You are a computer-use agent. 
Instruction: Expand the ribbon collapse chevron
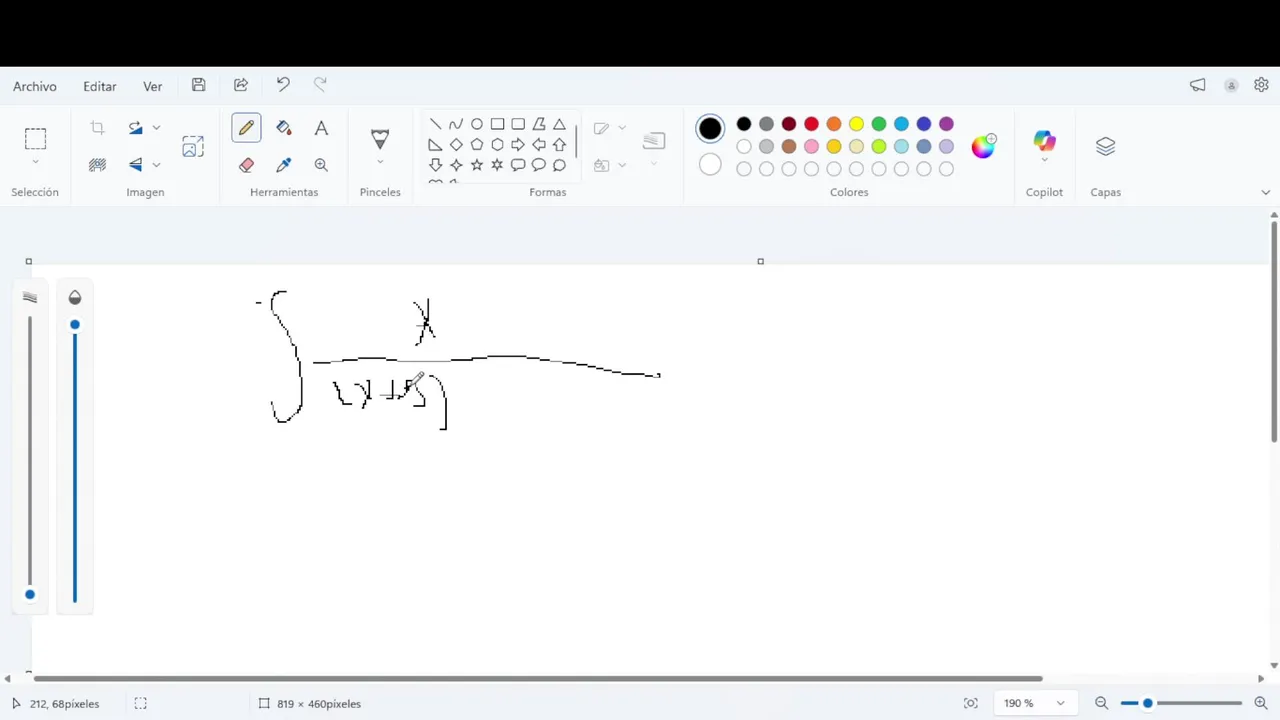click(1265, 192)
